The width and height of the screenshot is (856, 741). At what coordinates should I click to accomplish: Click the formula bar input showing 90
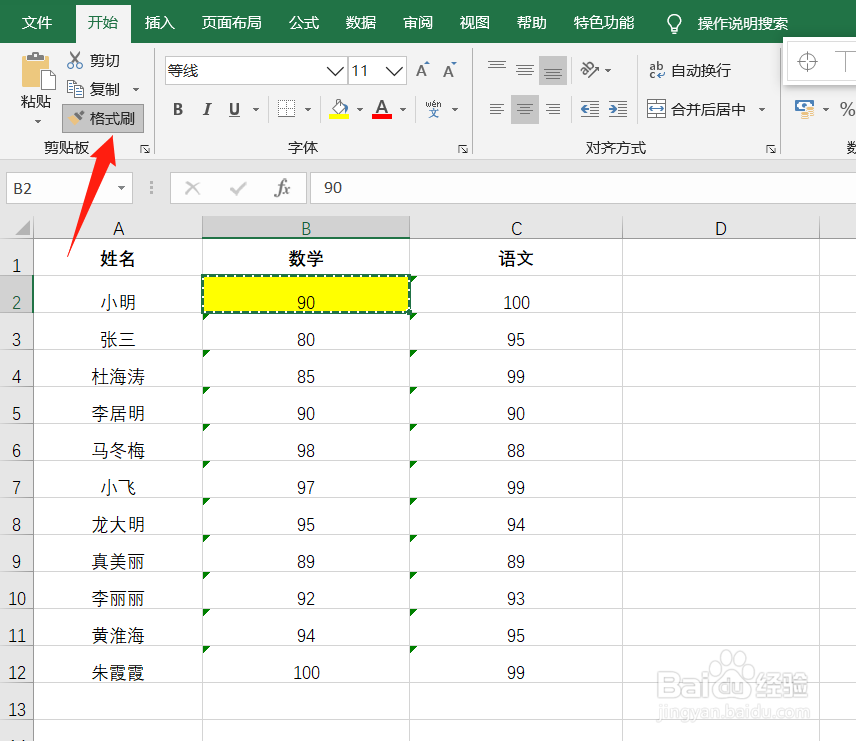click(582, 188)
